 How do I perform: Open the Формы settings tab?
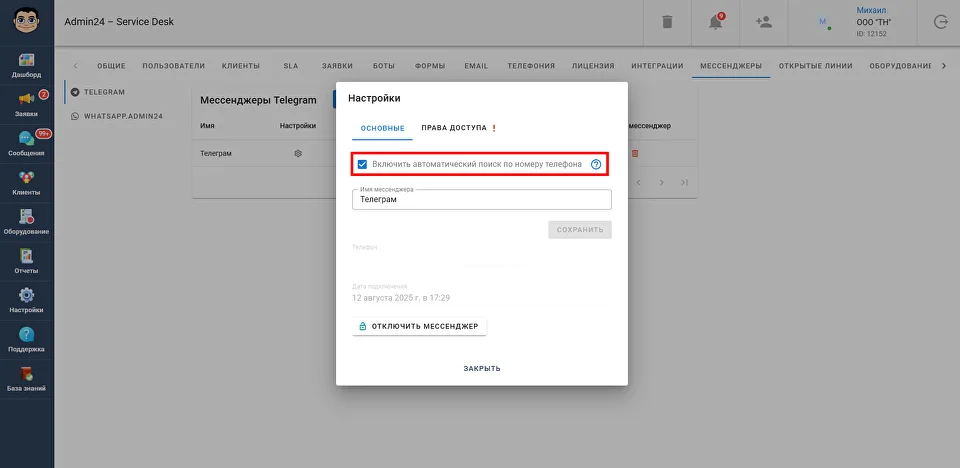click(430, 66)
